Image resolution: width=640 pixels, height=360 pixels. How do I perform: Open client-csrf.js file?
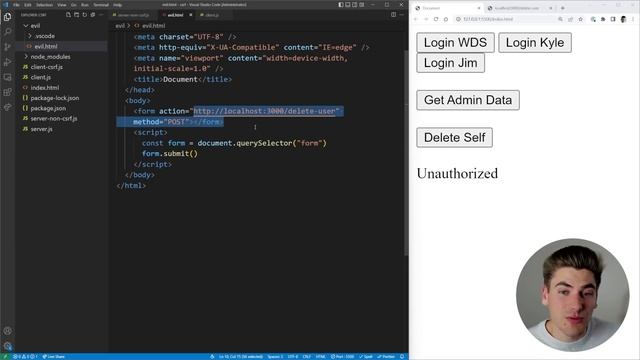(61, 67)
